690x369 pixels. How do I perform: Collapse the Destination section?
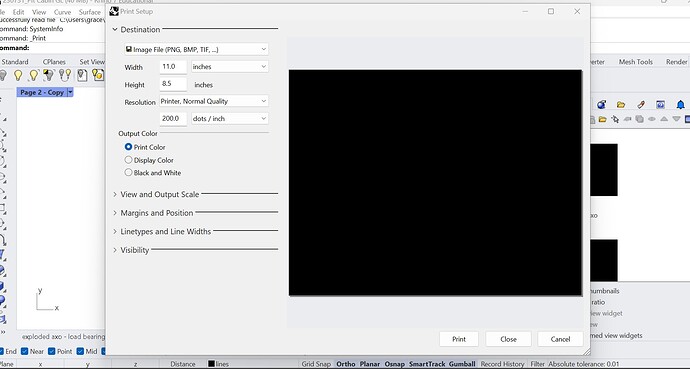click(x=115, y=29)
